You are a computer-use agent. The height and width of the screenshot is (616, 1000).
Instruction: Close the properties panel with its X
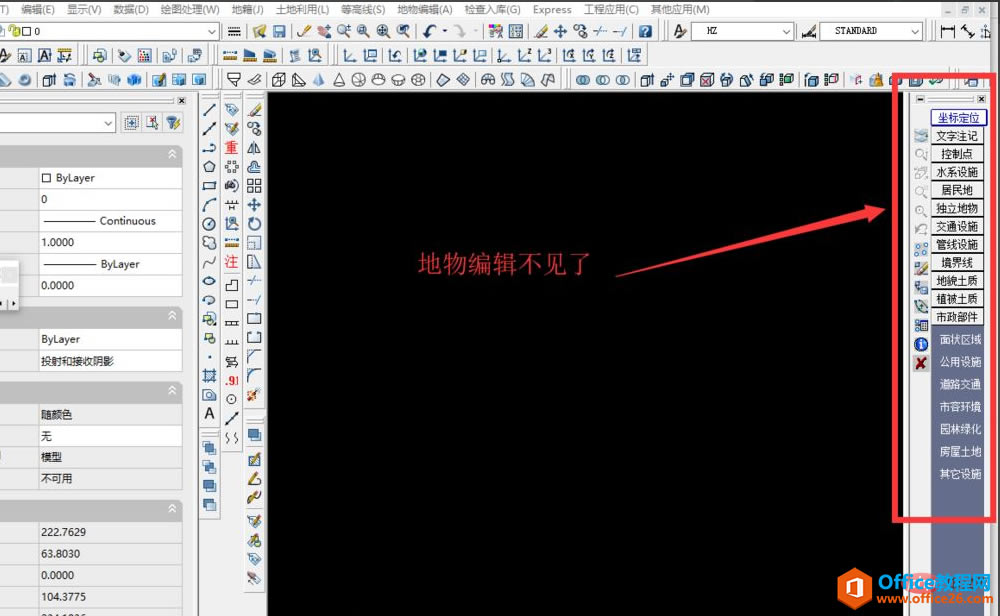[182, 101]
